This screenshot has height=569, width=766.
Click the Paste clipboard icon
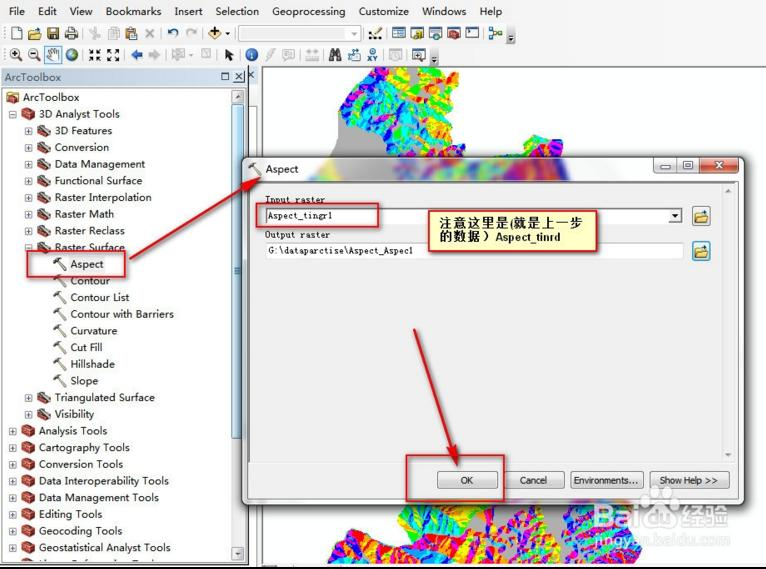pyautogui.click(x=131, y=33)
